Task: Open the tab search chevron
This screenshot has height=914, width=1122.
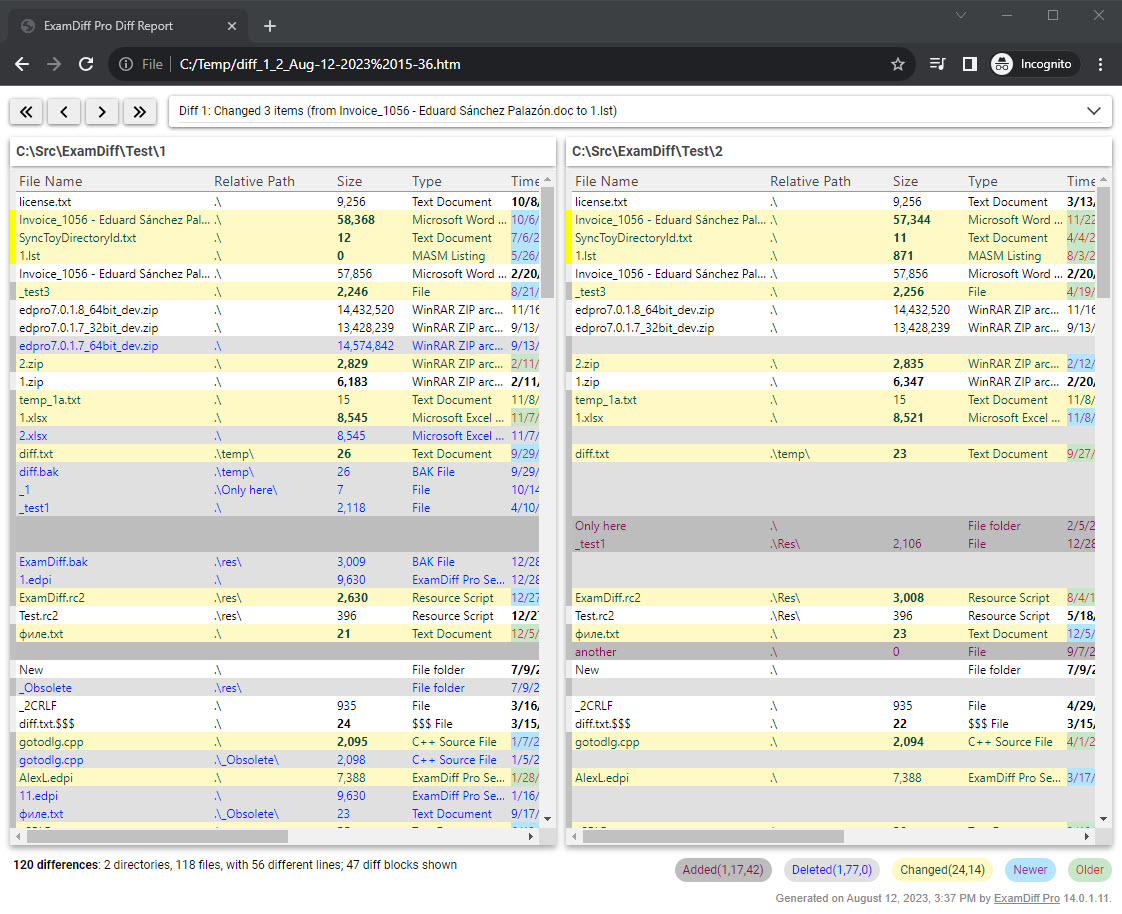Action: pos(961,15)
